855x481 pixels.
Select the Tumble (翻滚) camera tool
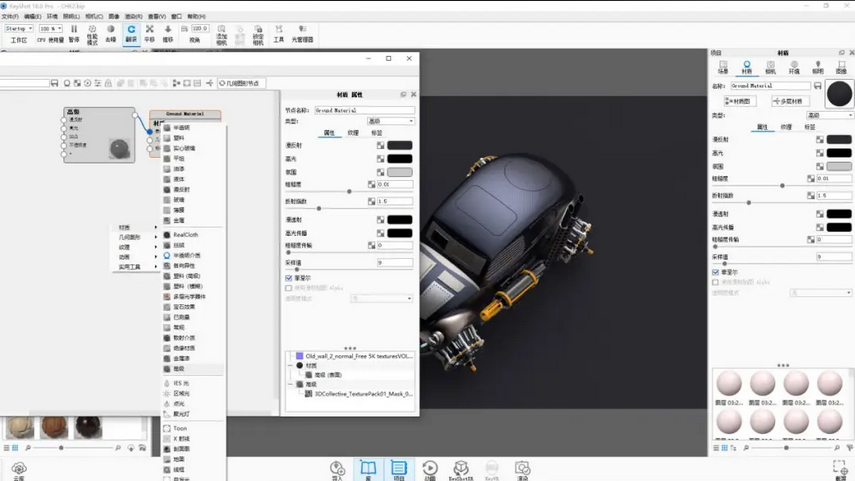coord(131,32)
